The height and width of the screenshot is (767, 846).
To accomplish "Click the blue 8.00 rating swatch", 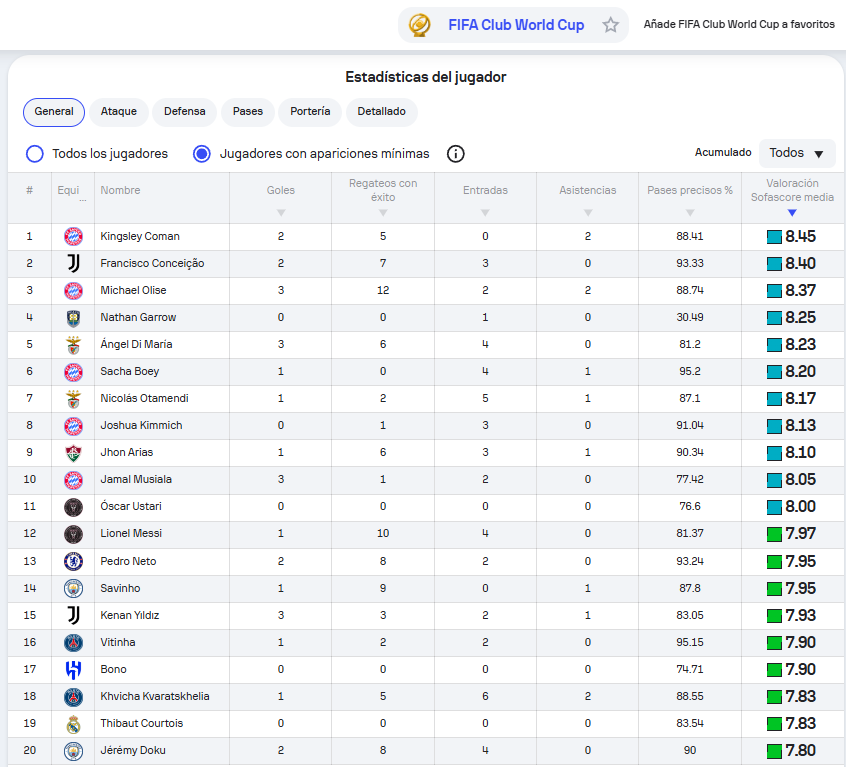I will point(774,507).
